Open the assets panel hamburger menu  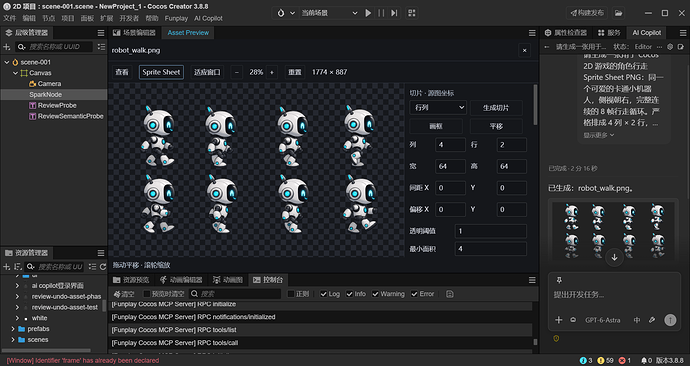(101, 253)
